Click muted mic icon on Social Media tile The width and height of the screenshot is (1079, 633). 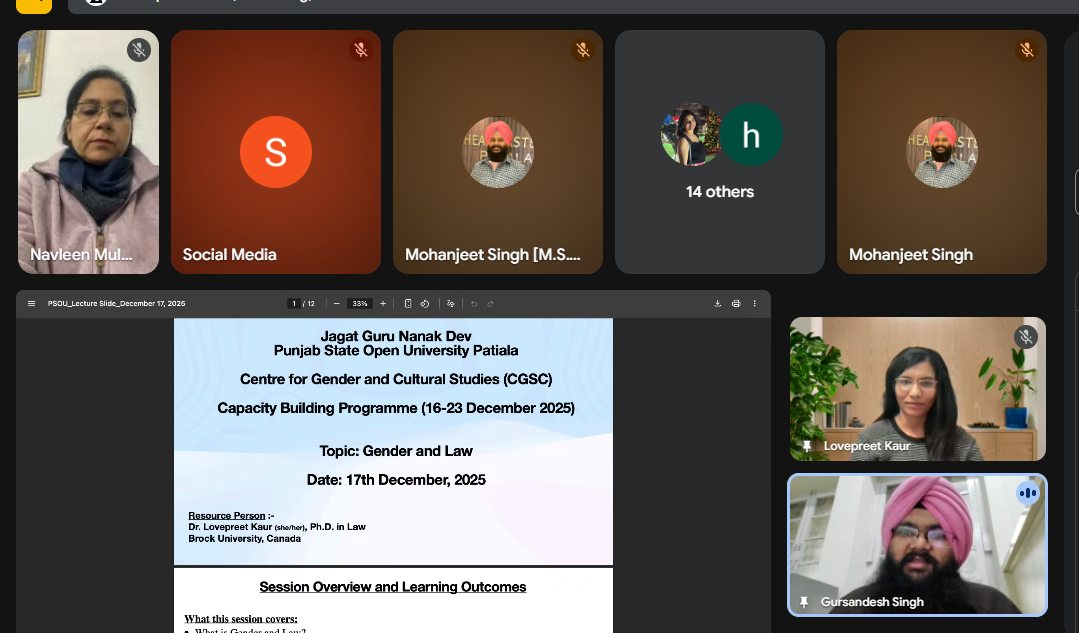tap(361, 49)
